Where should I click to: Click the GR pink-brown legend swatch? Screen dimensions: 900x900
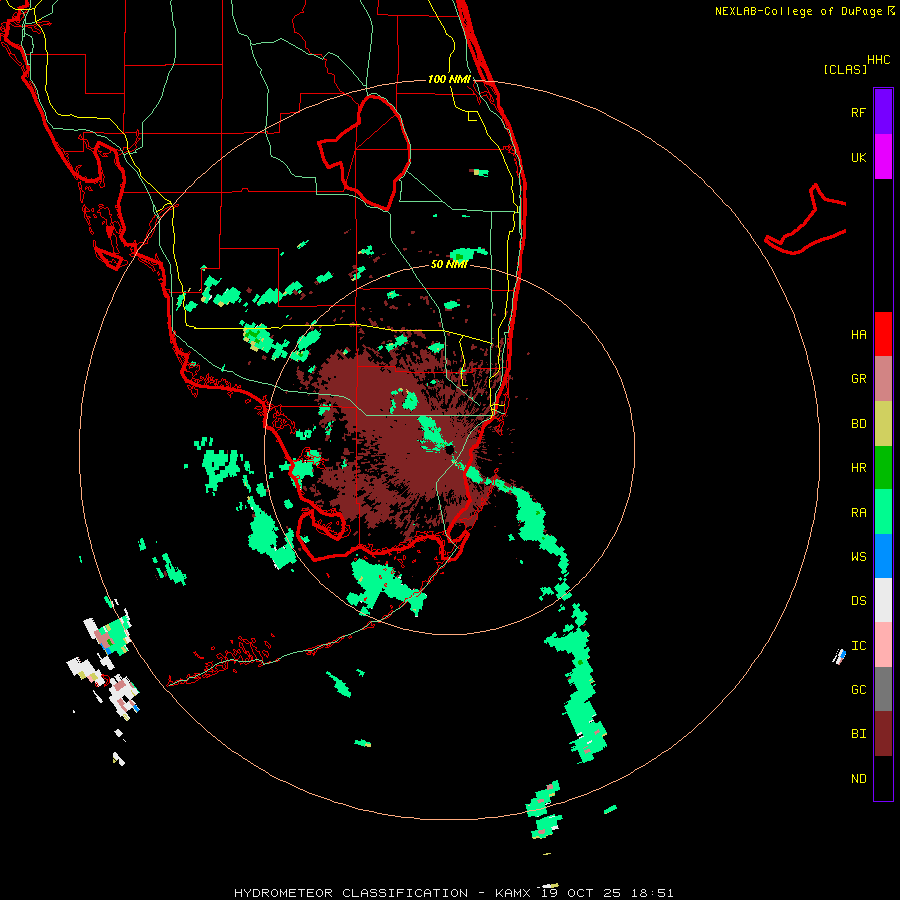click(883, 378)
